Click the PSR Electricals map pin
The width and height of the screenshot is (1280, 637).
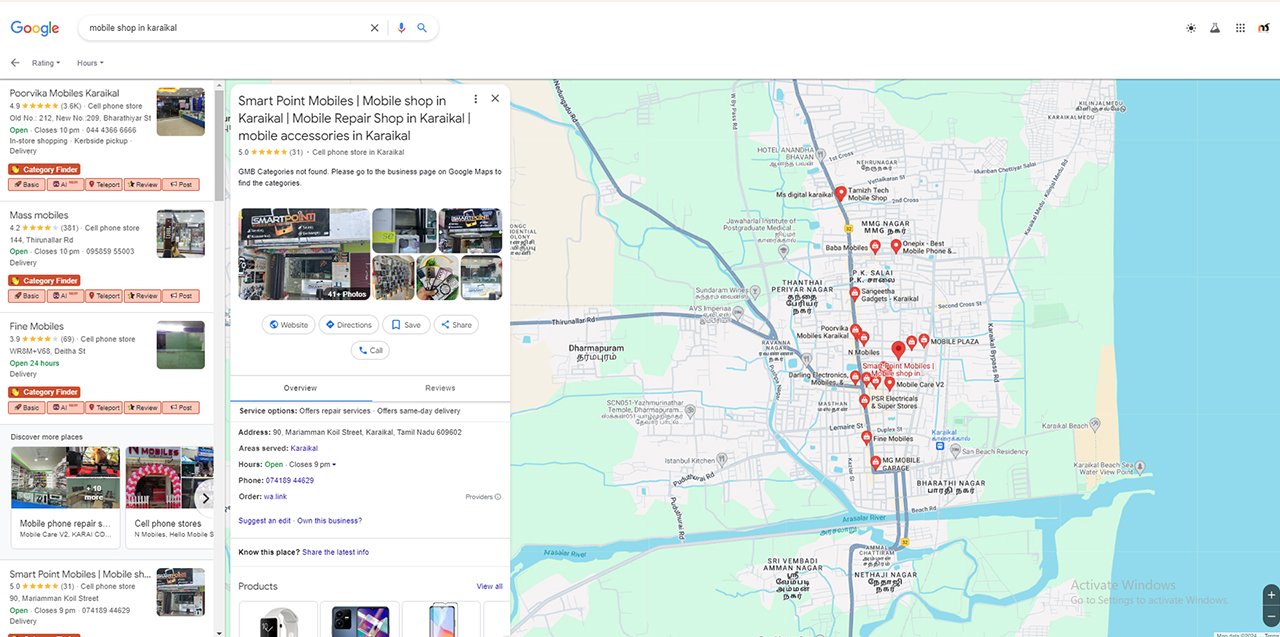[x=864, y=401]
